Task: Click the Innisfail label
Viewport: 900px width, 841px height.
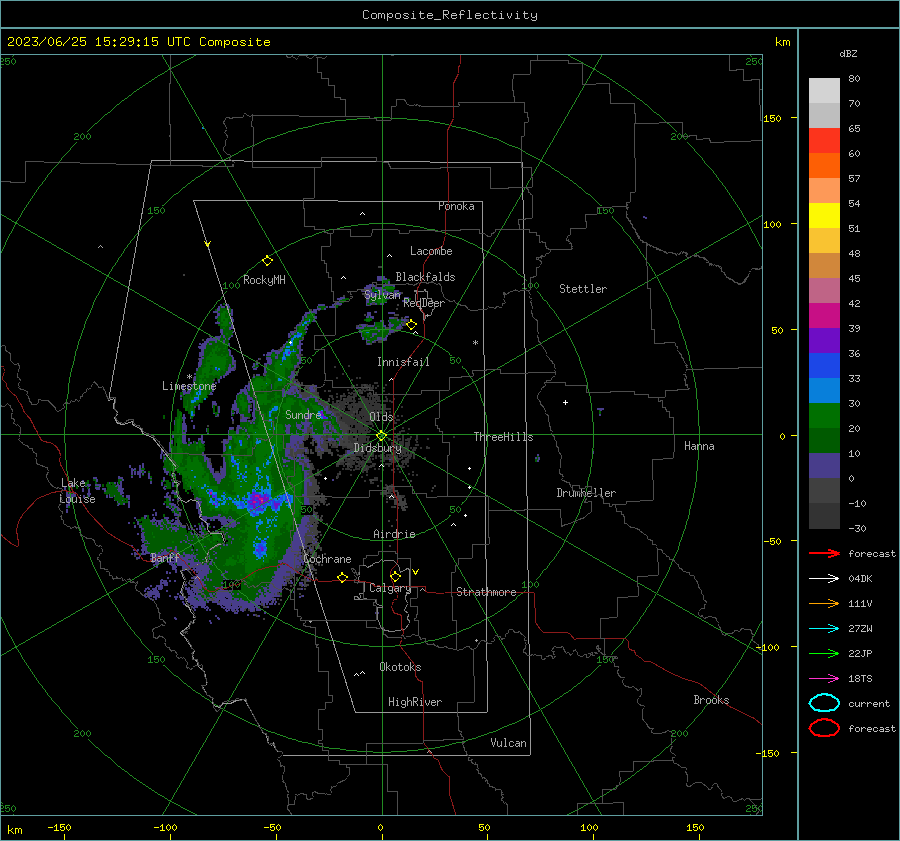Action: coord(403,362)
